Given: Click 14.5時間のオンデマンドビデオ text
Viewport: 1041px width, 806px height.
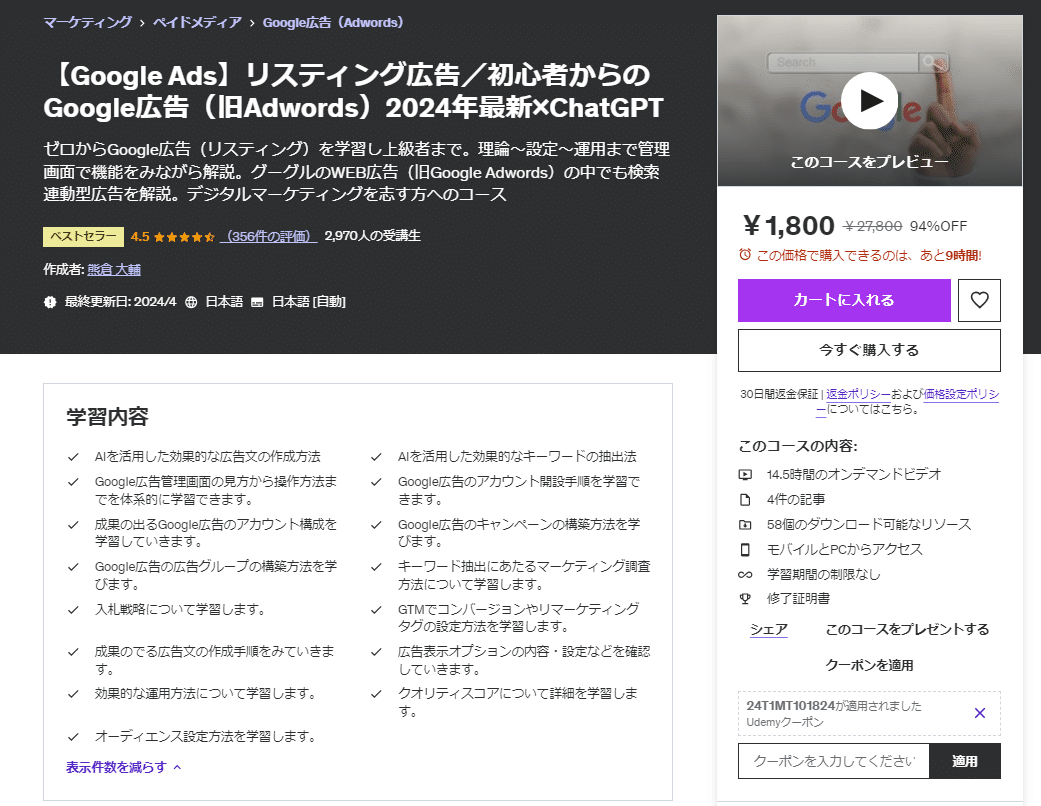Looking at the screenshot, I should click(854, 475).
